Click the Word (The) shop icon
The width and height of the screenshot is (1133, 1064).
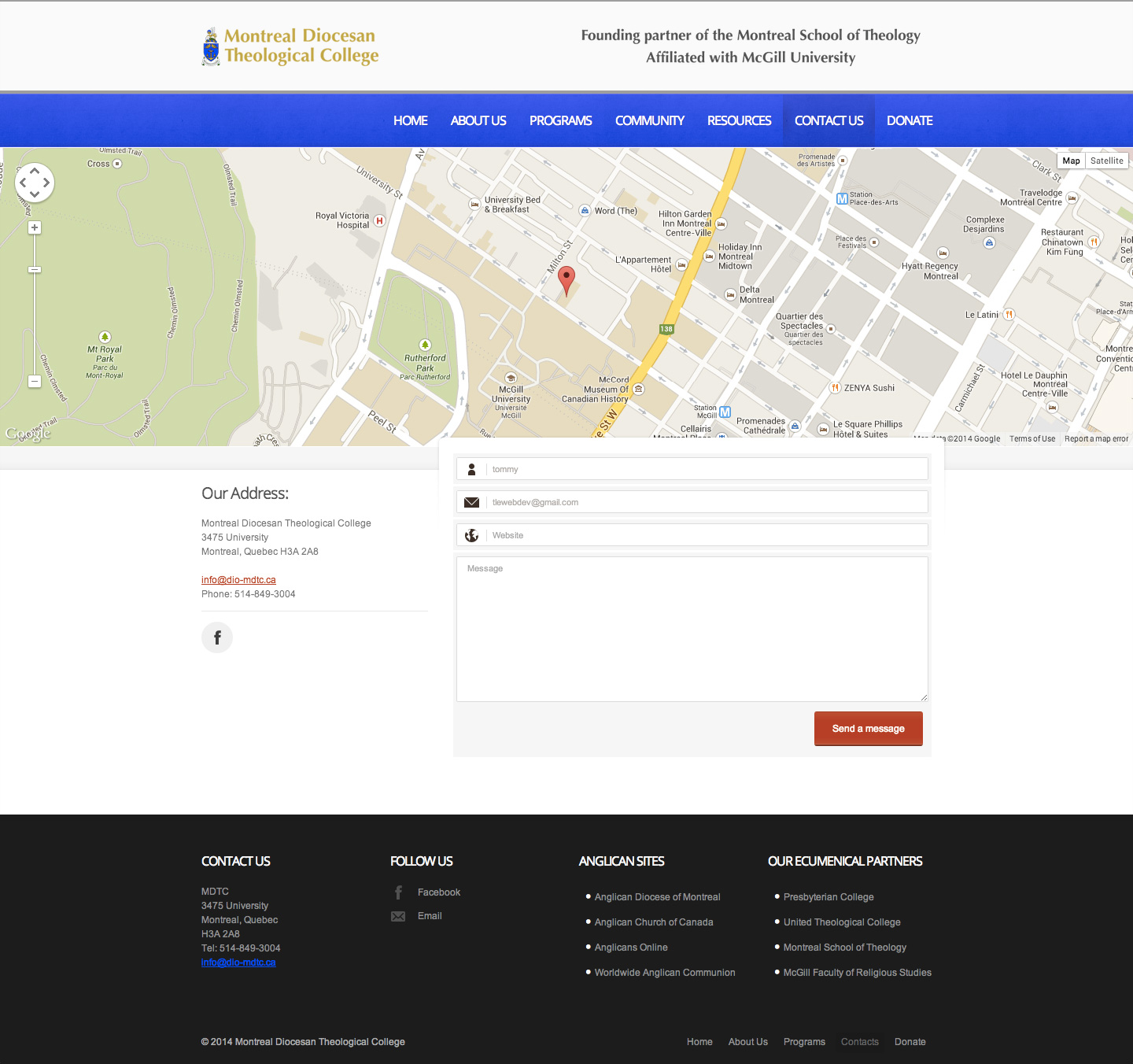coord(585,210)
